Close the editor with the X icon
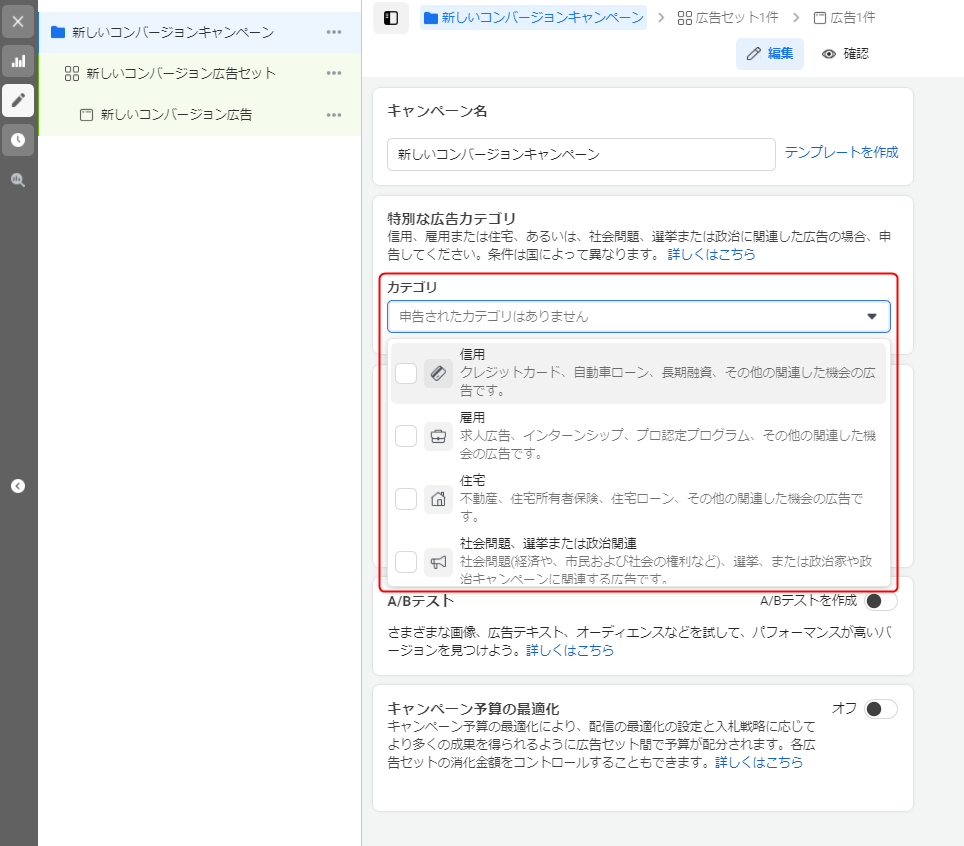Screen dimensions: 964x846 tap(18, 21)
